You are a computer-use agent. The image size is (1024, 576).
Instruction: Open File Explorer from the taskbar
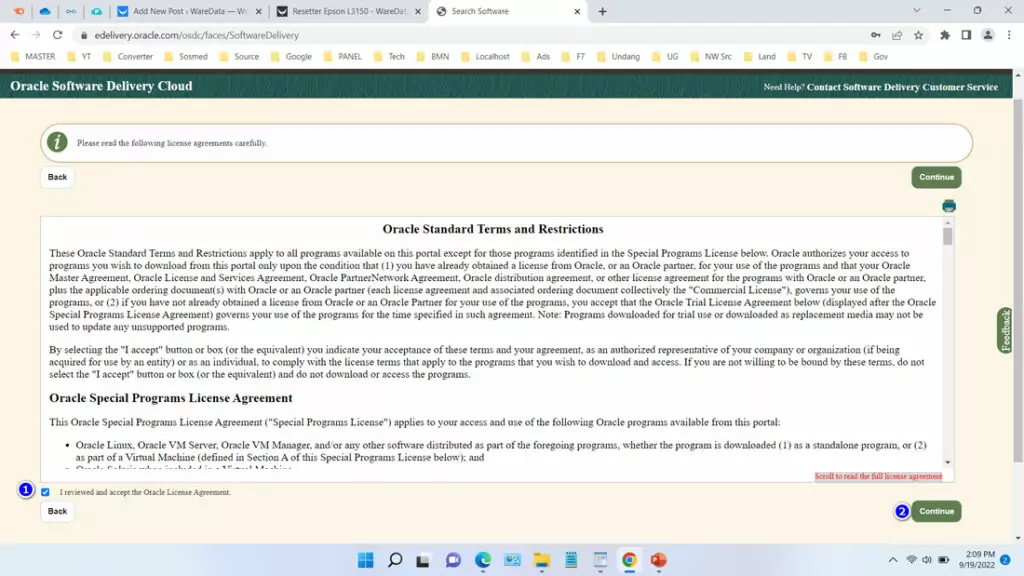tap(541, 560)
